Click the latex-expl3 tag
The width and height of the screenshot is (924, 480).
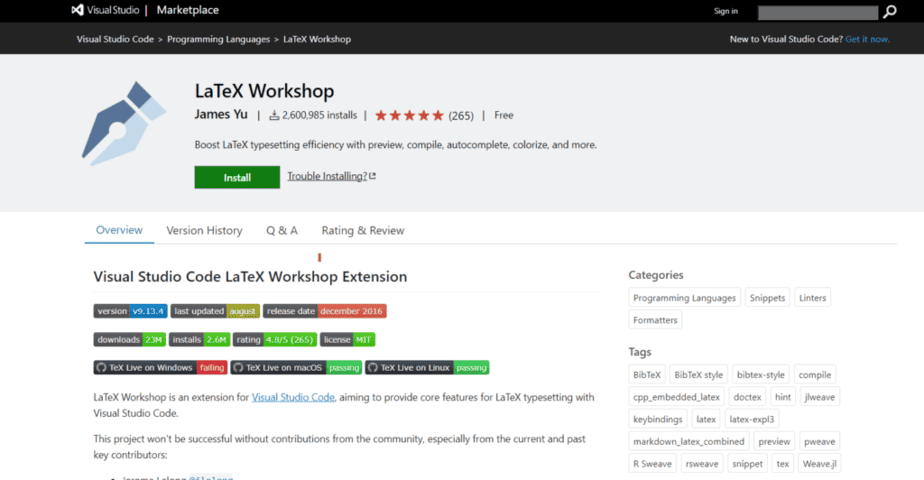[x=752, y=419]
